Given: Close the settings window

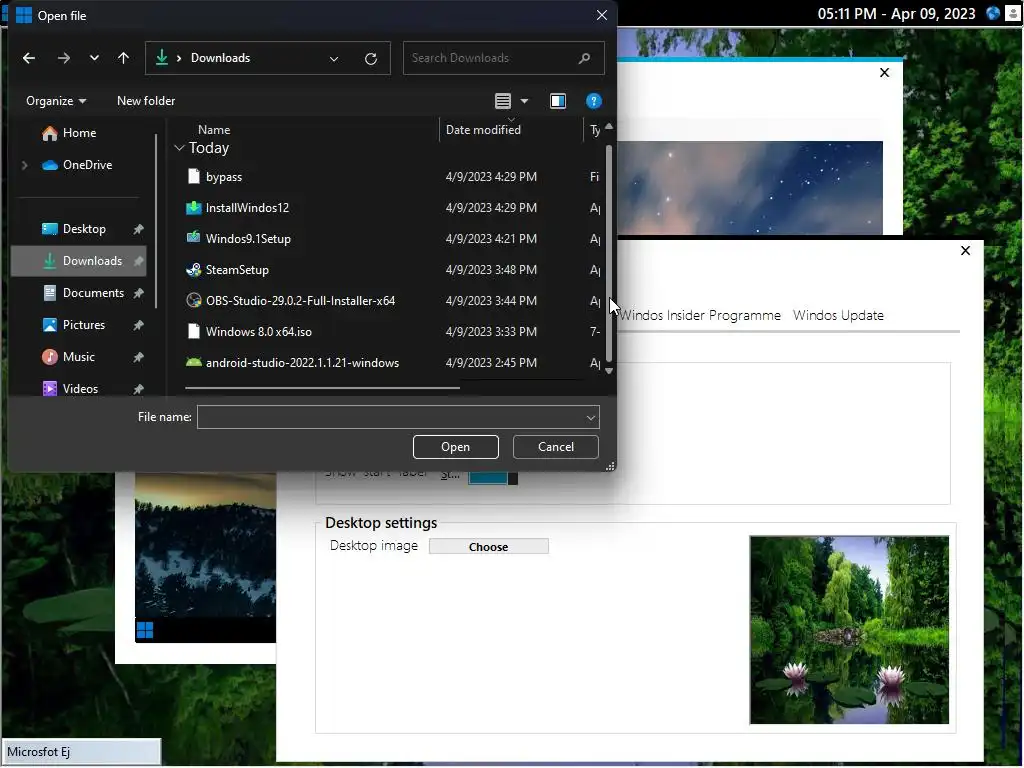Looking at the screenshot, I should point(965,251).
